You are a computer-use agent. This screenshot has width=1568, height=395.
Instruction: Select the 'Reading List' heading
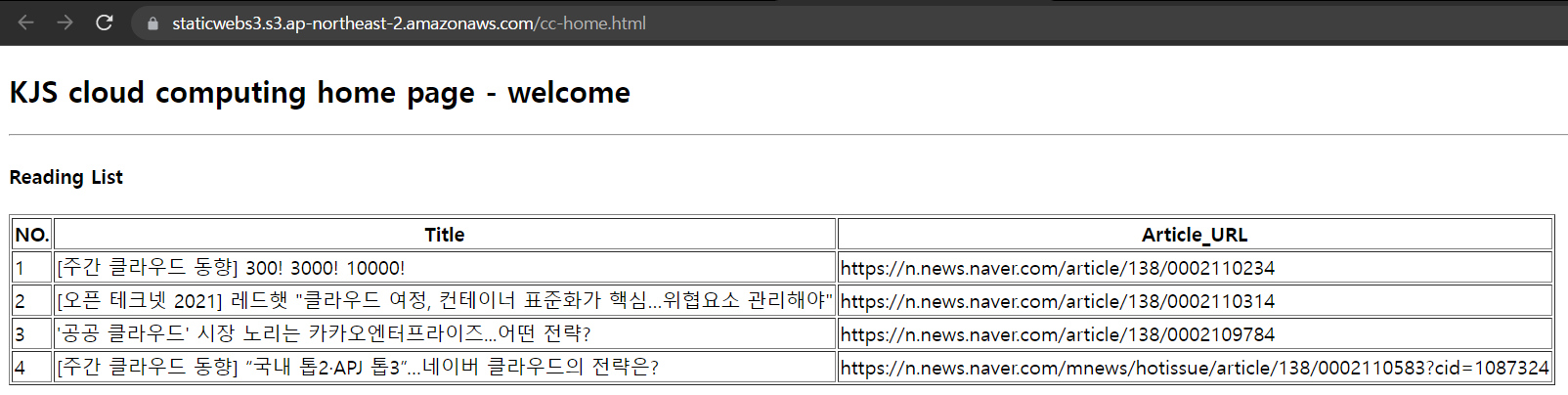click(x=66, y=177)
